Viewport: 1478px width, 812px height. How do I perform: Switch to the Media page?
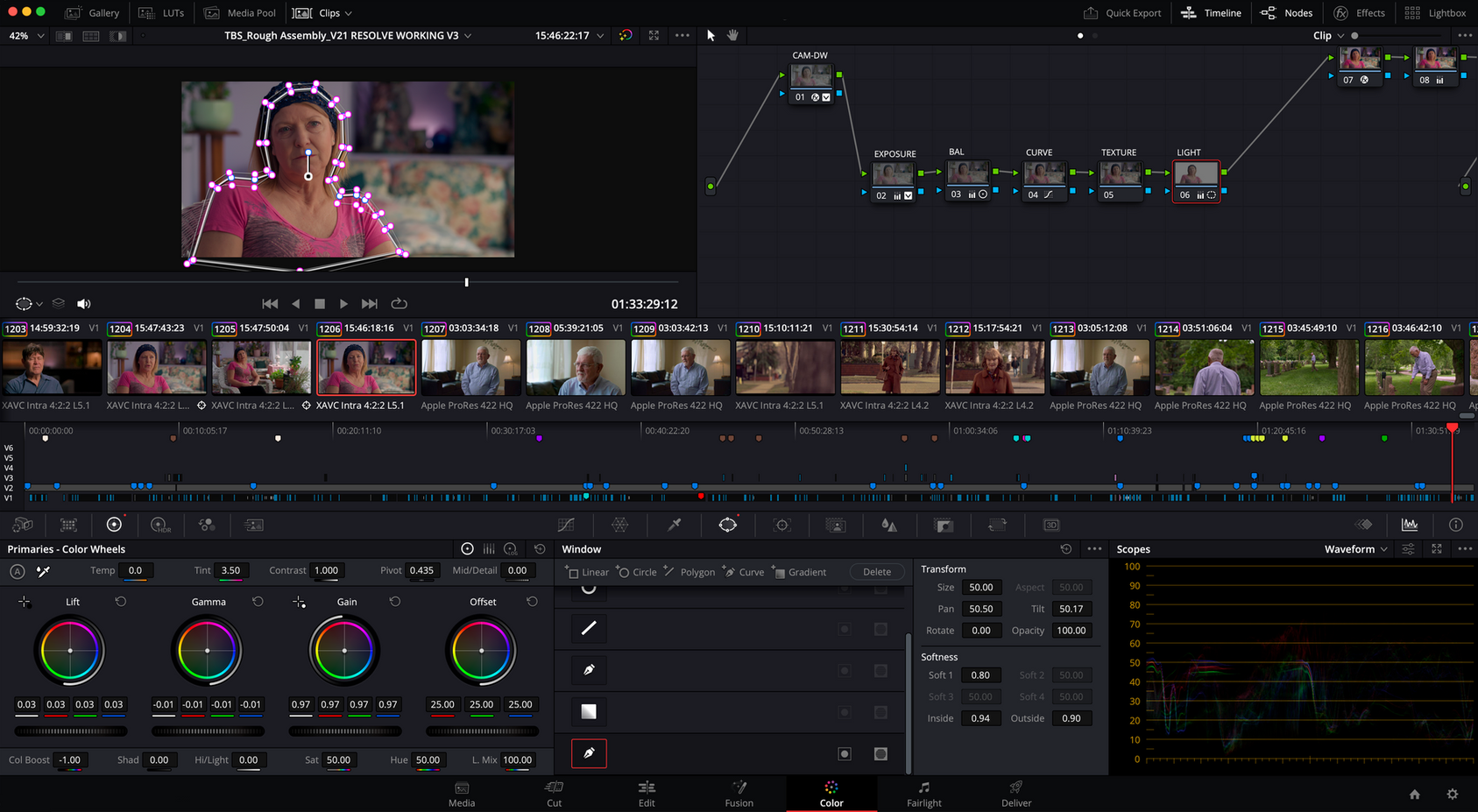tap(462, 794)
